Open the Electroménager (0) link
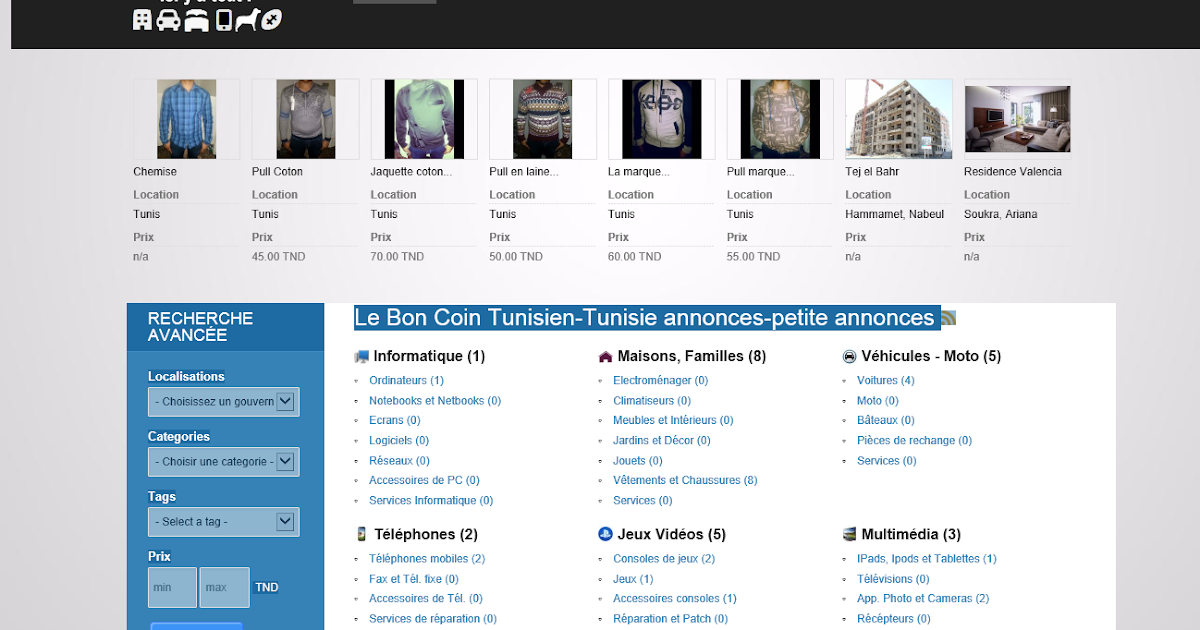Screen dimensions: 1200x630 tap(661, 380)
